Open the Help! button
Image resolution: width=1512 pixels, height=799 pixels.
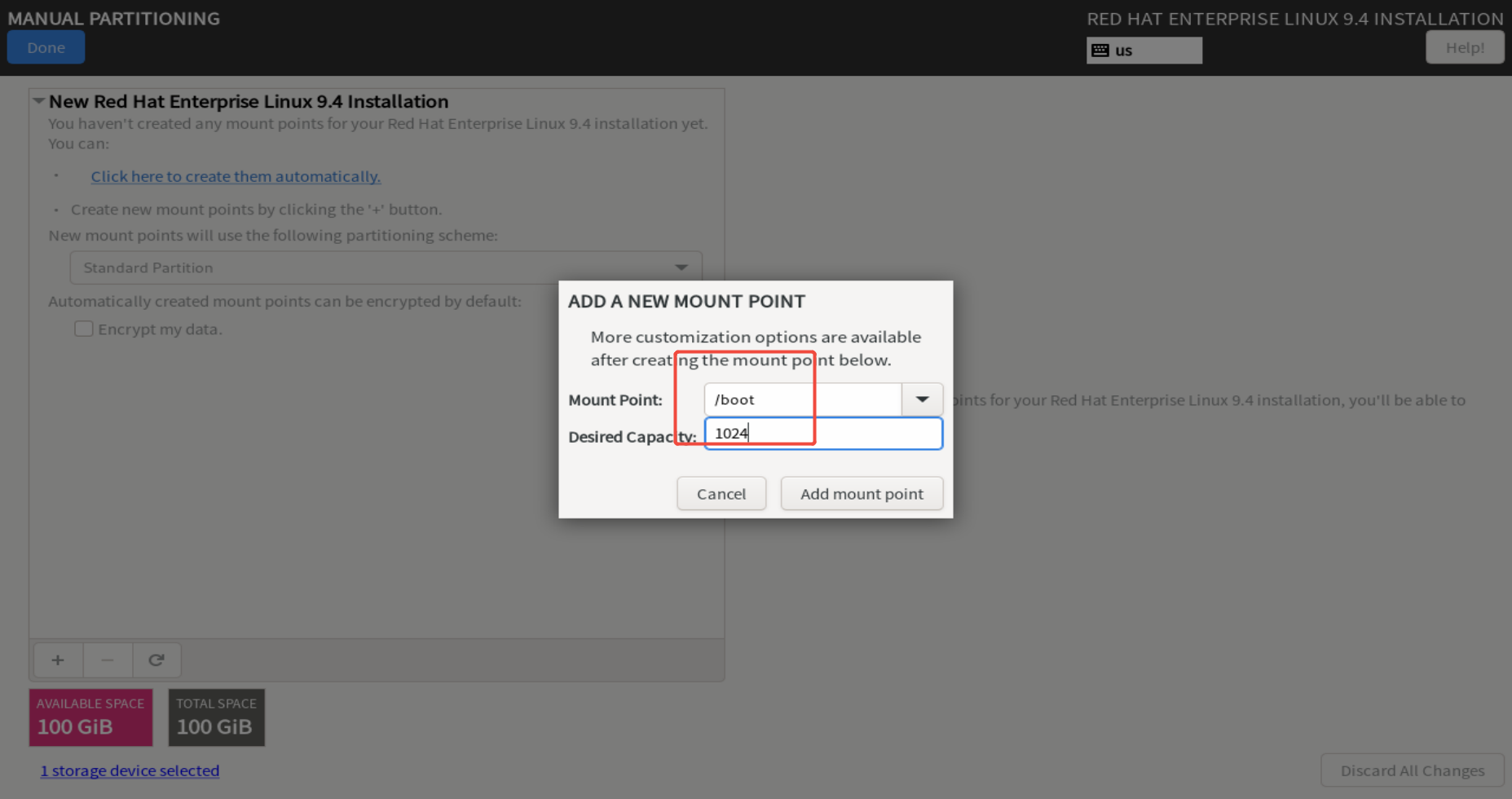[x=1464, y=47]
